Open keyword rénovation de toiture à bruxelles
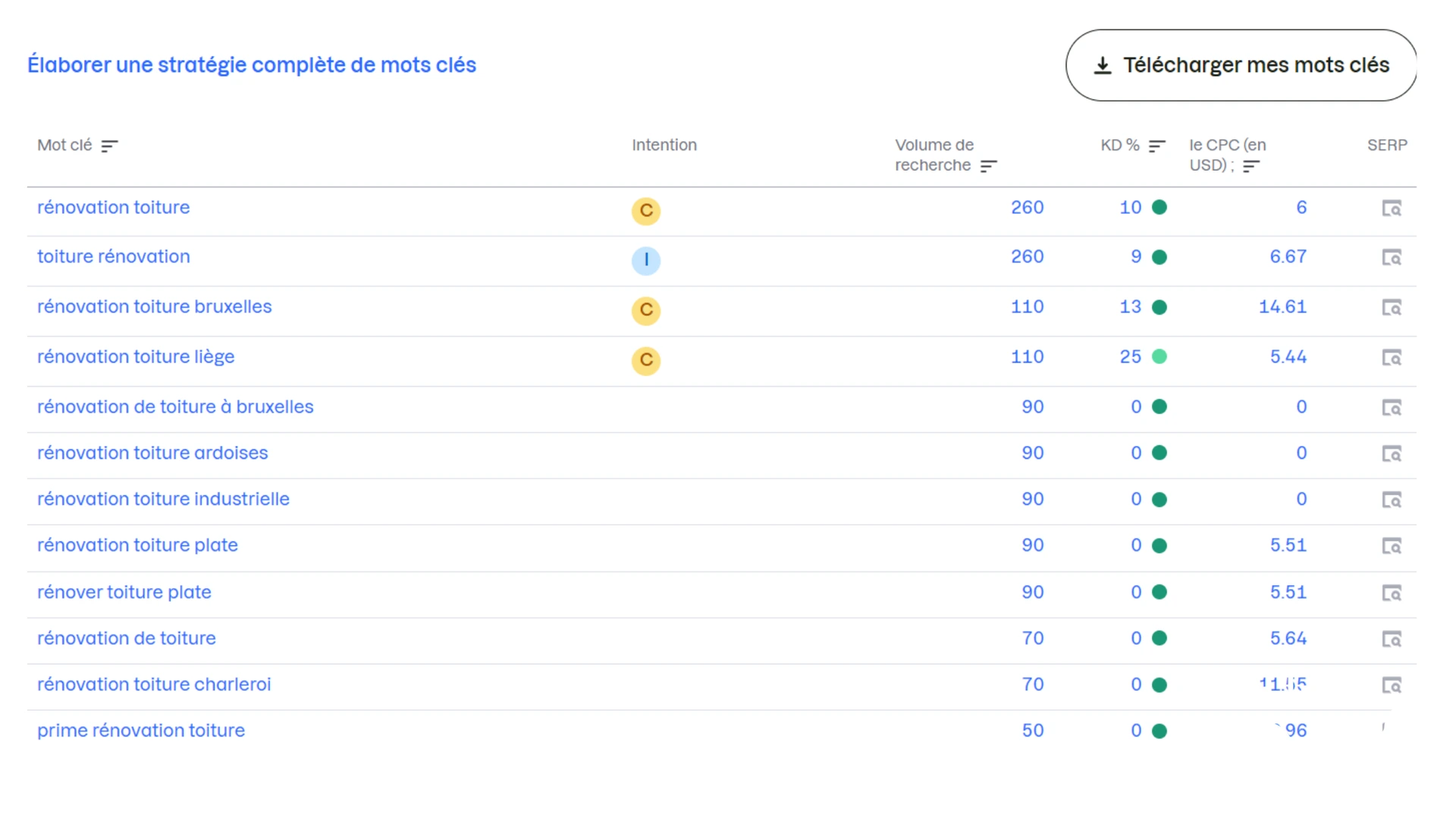The image size is (1456, 819). pos(175,407)
